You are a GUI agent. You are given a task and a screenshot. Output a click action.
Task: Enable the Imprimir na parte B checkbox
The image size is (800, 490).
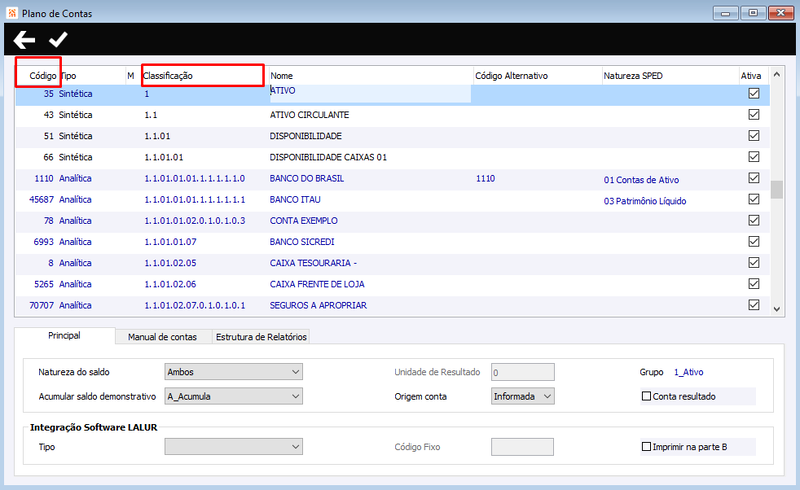[646, 447]
